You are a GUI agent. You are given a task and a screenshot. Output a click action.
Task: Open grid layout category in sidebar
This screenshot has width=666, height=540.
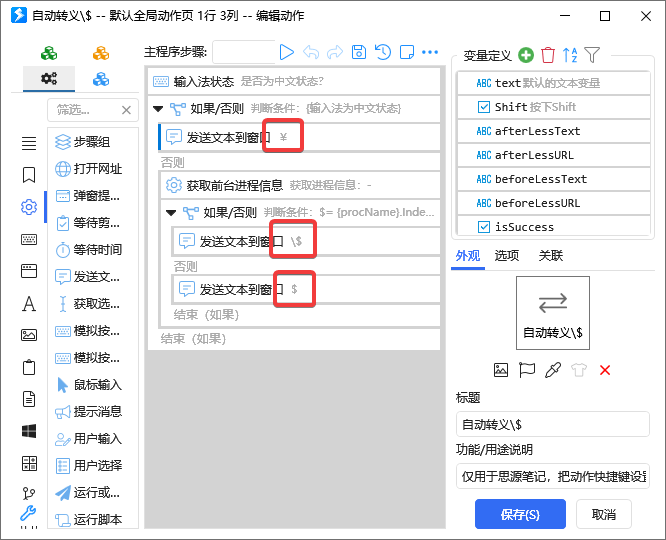pyautogui.click(x=29, y=463)
